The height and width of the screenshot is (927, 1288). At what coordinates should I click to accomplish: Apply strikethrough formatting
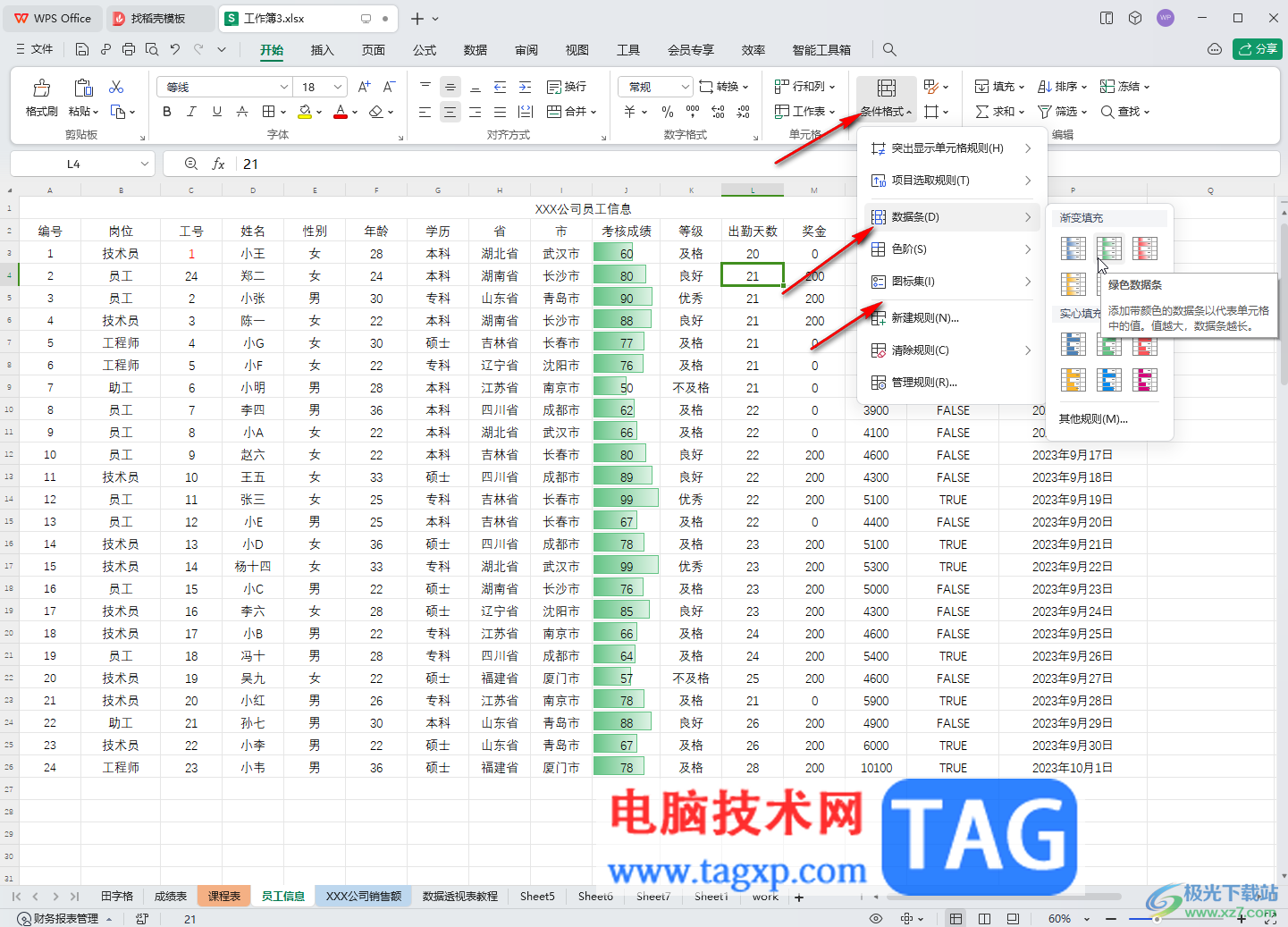point(241,112)
